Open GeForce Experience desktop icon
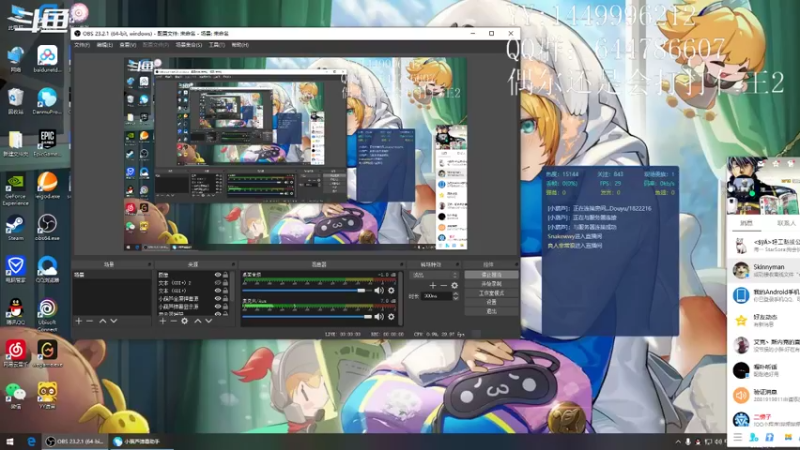 [15, 189]
